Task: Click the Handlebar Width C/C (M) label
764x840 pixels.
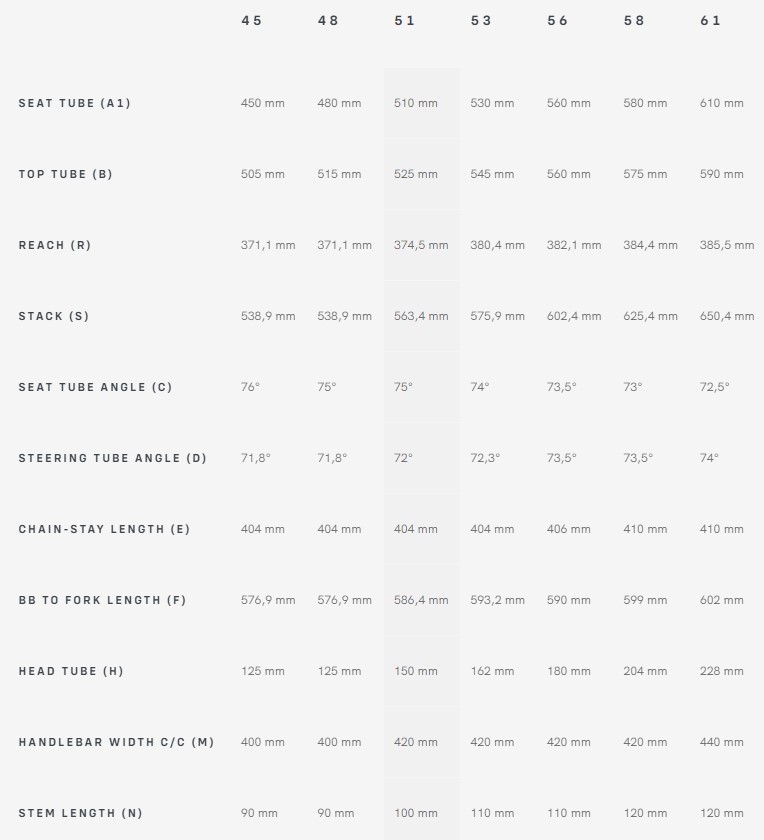Action: 116,742
